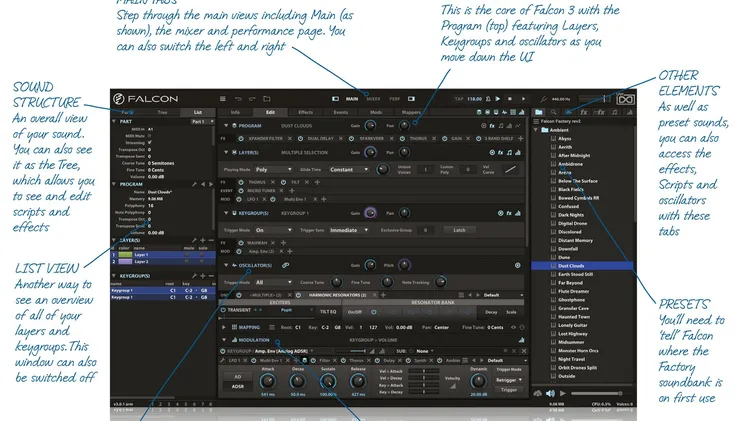Viewport: 750px width, 421px height.
Task: Collapse the MODULATION section triangle
Action: click(224, 340)
